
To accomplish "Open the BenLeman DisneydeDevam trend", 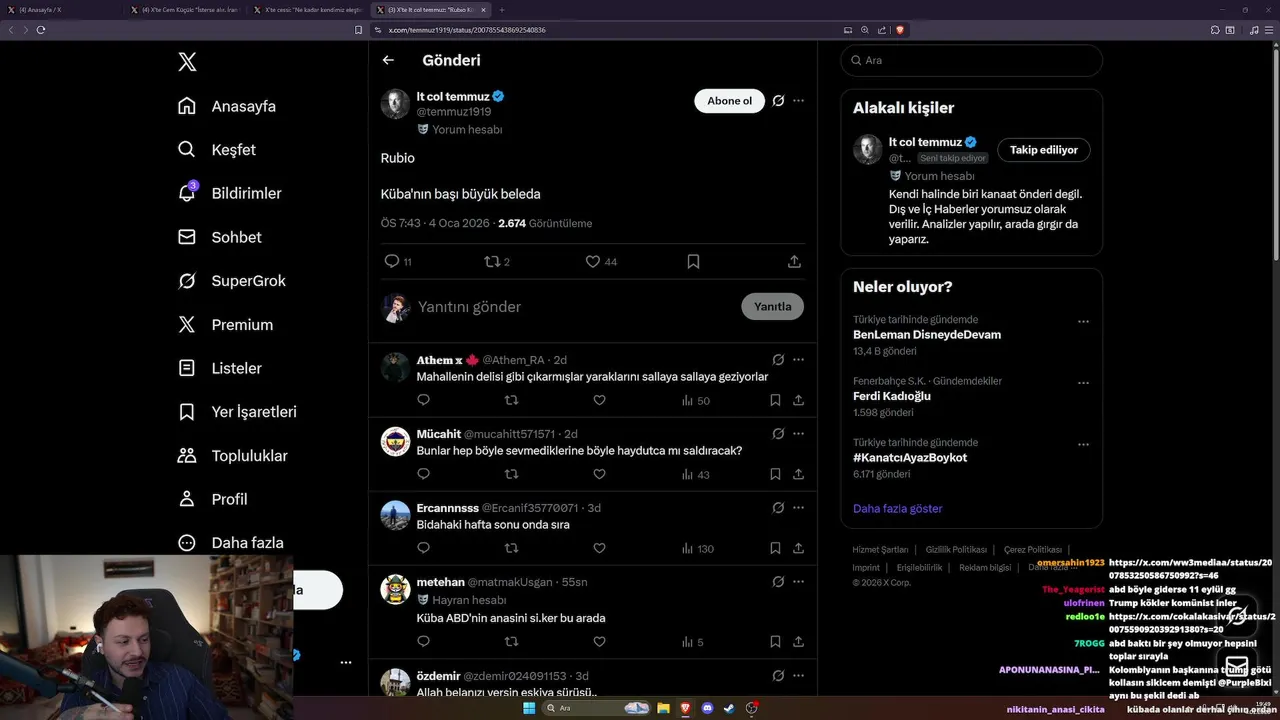I will click(x=927, y=334).
